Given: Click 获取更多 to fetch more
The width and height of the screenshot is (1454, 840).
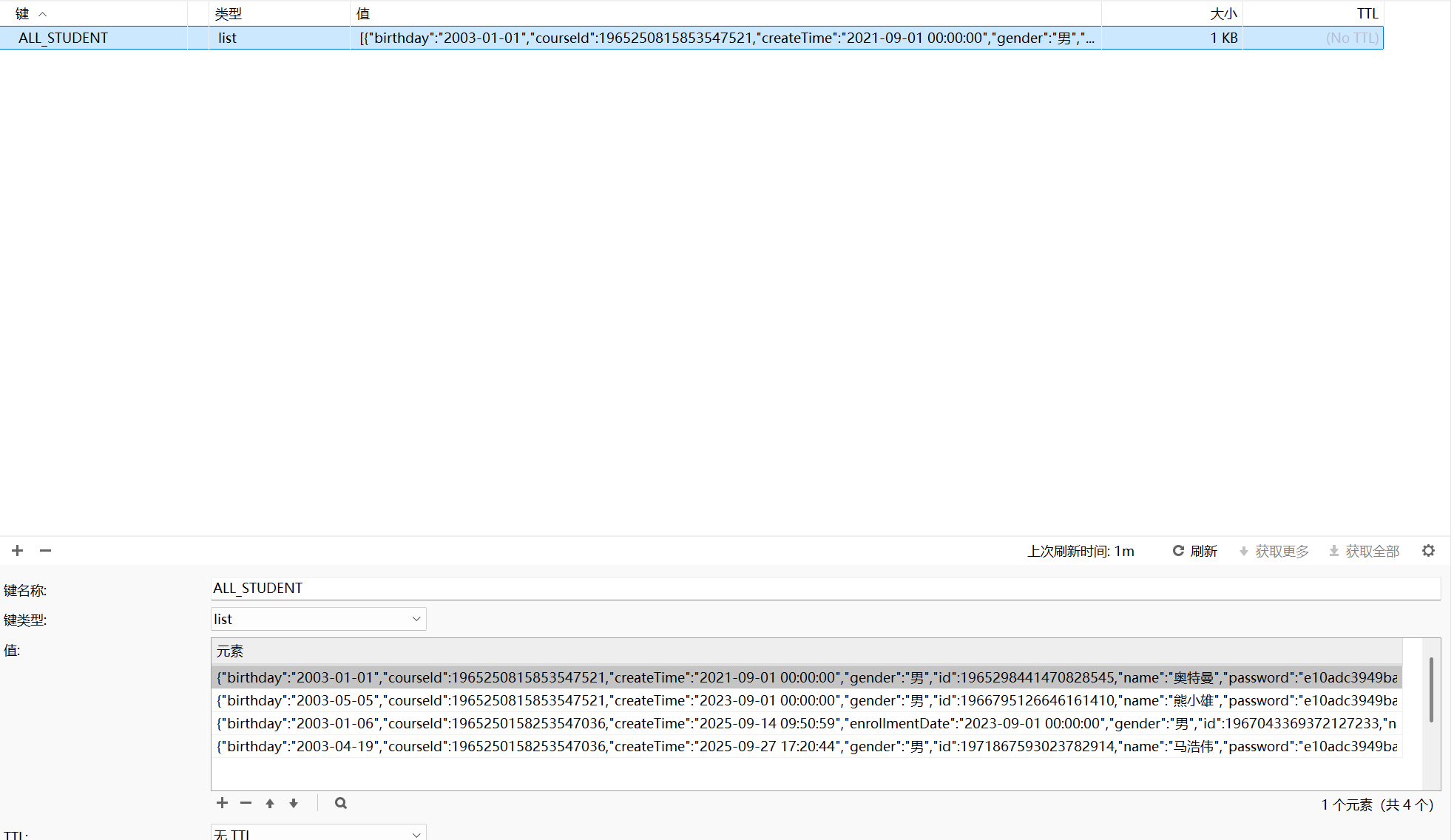Looking at the screenshot, I should click(x=1274, y=551).
